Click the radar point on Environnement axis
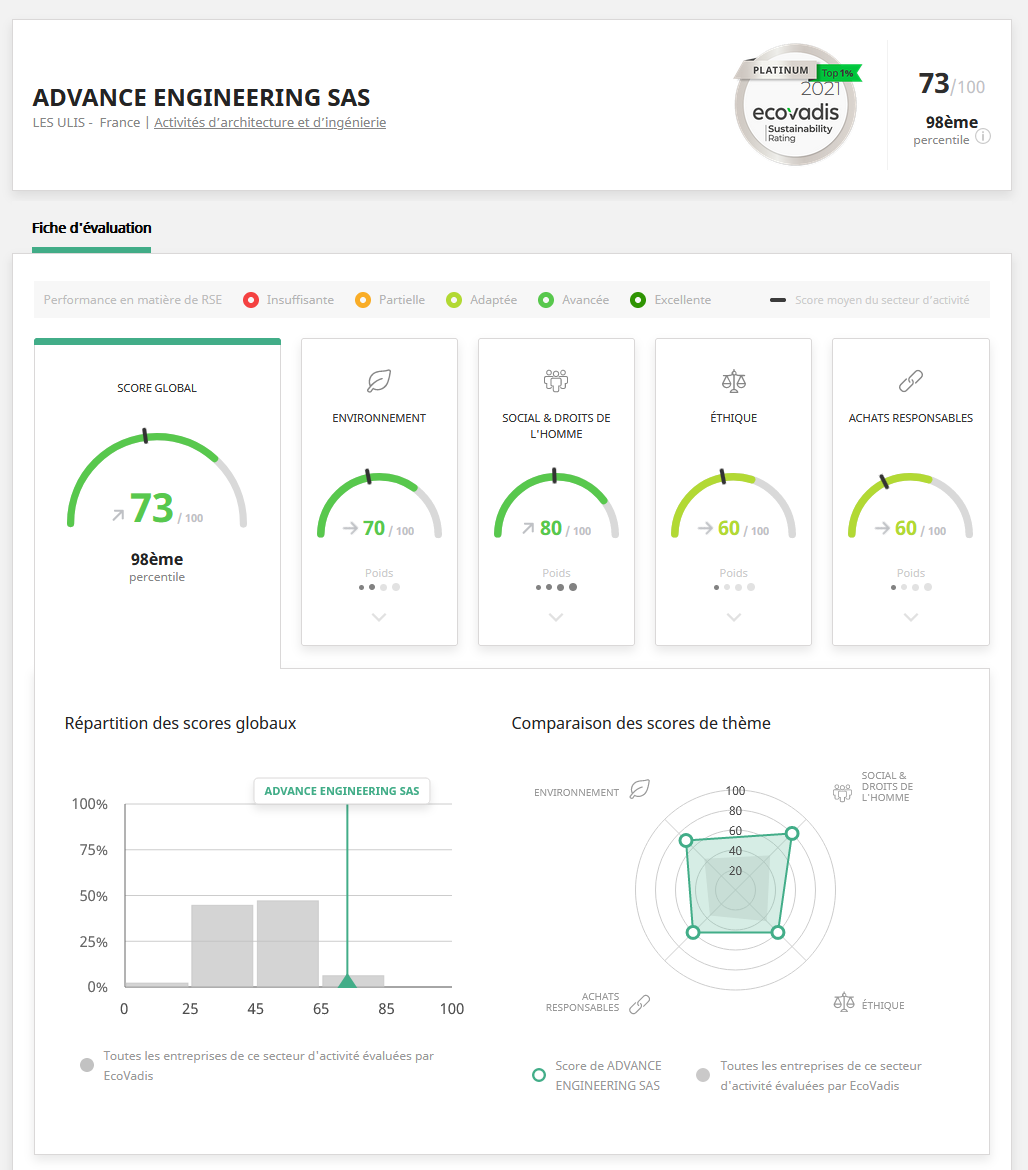The image size is (1028, 1170). click(686, 840)
